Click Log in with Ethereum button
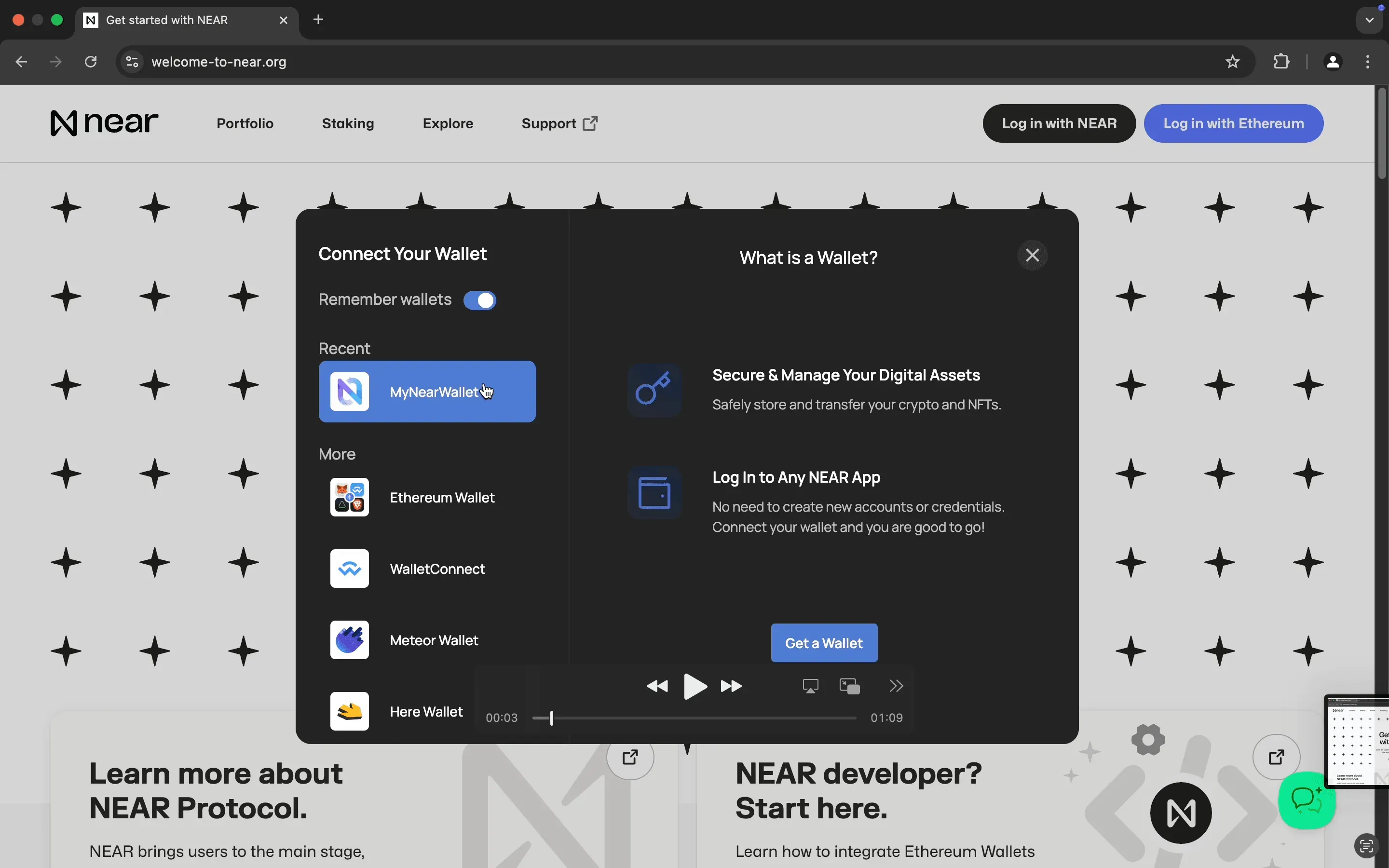This screenshot has width=1389, height=868. tap(1233, 123)
